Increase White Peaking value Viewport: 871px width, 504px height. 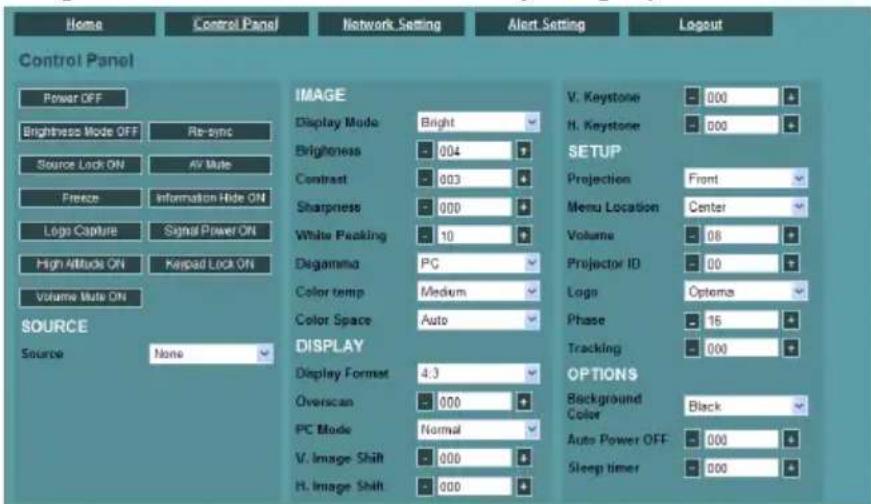[523, 236]
